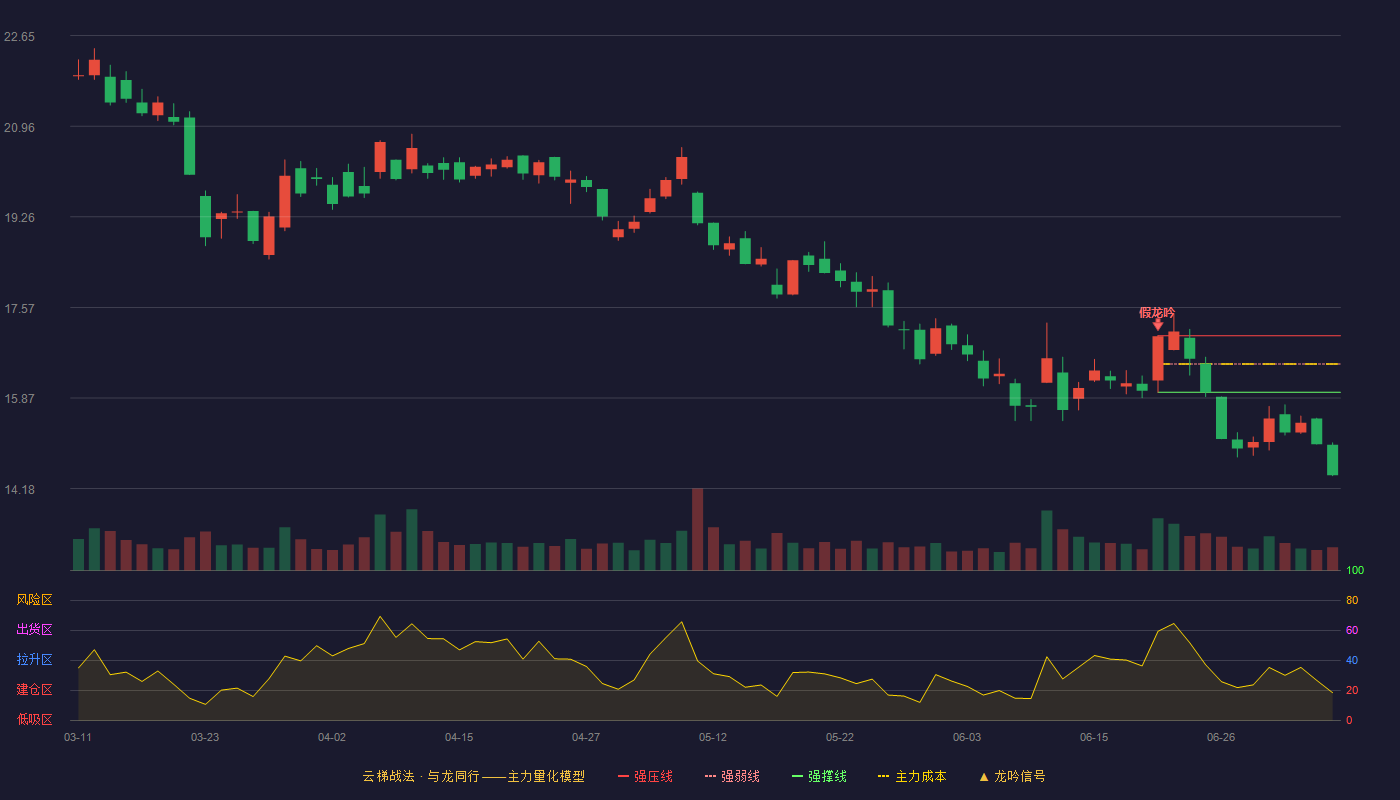Click the 22.65 price axis label
Viewport: 1400px width, 800px height.
[19, 37]
